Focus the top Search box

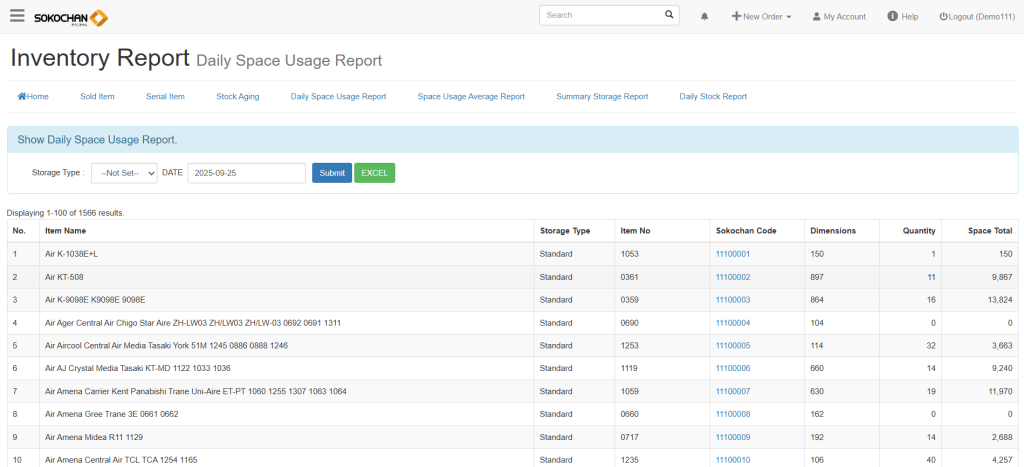[601, 15]
